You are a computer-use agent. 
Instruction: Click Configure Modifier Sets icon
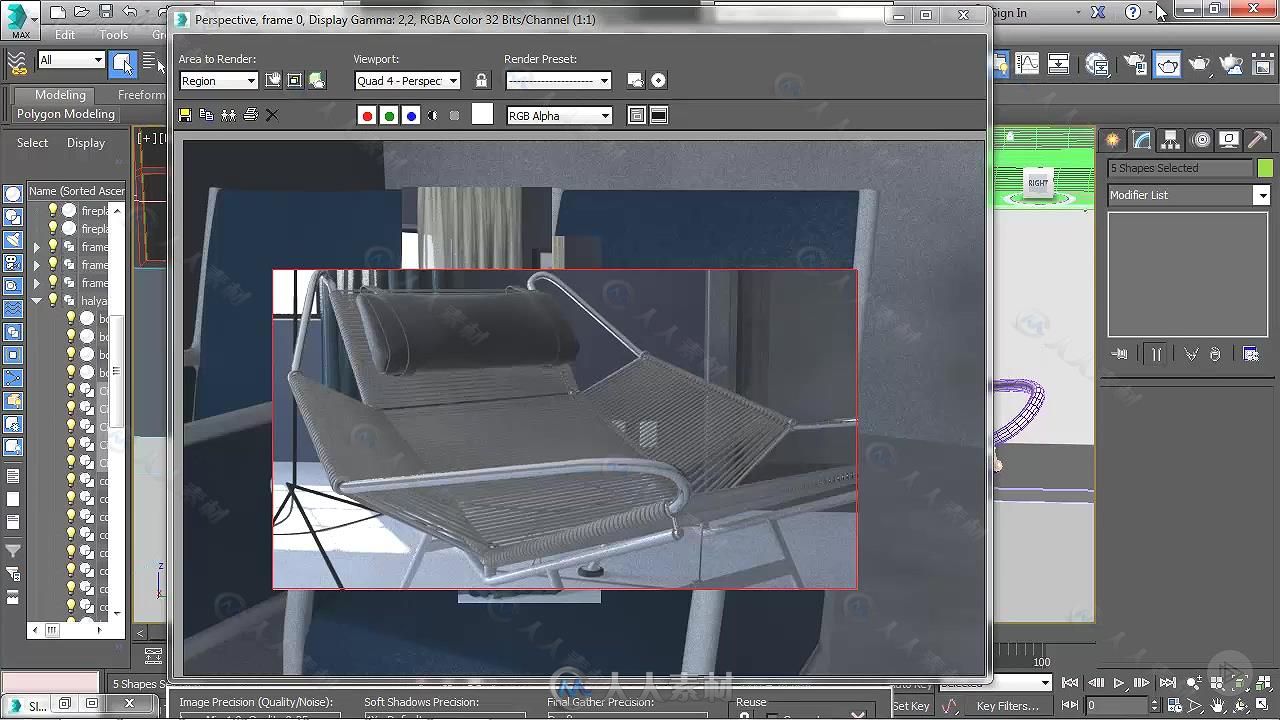pyautogui.click(x=1250, y=354)
